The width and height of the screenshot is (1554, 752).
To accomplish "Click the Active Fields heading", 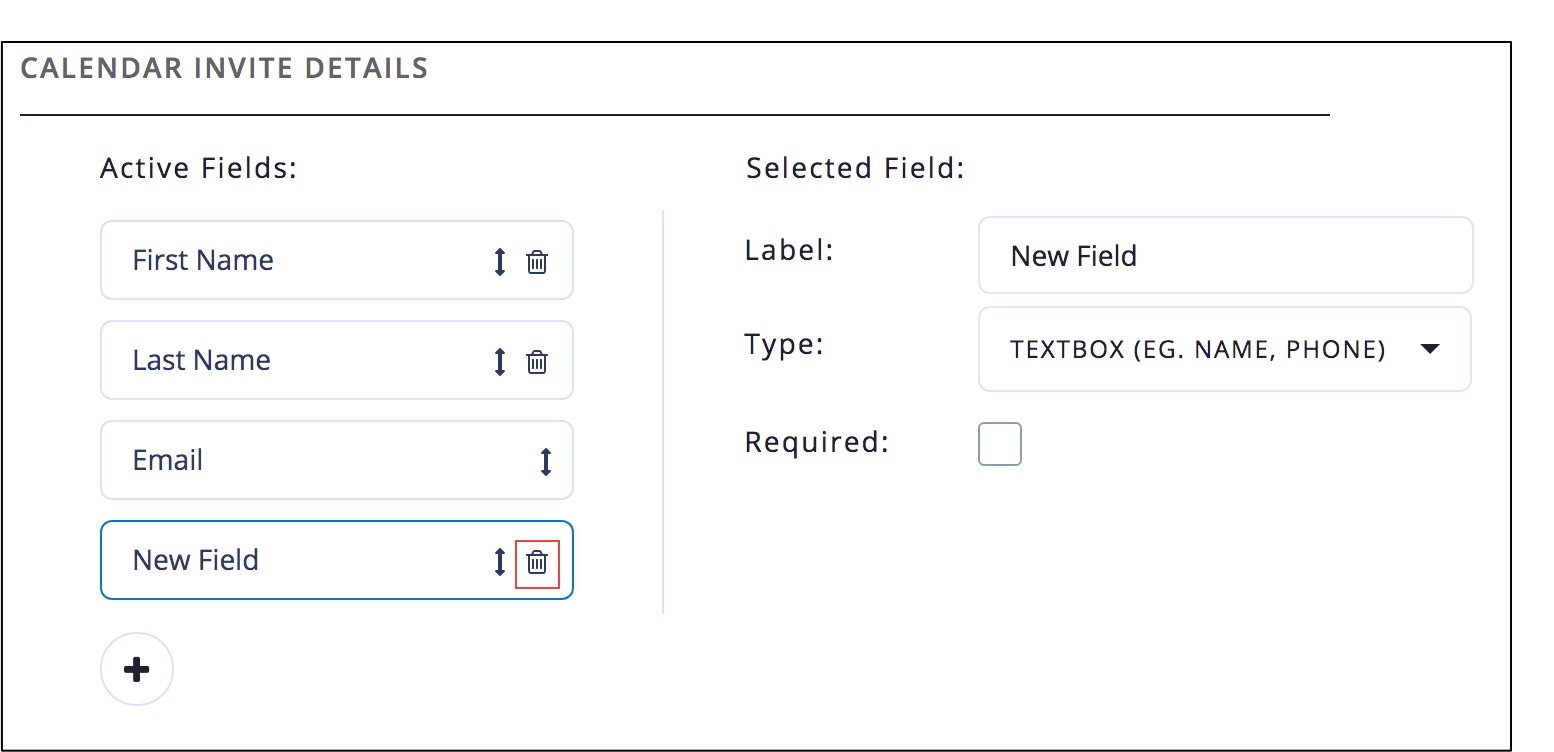I will [x=199, y=168].
